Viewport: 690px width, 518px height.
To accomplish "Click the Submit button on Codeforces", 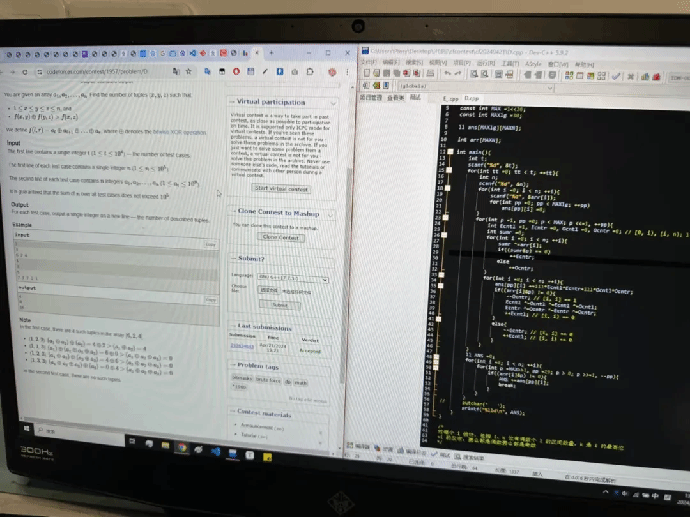I will 280,305.
